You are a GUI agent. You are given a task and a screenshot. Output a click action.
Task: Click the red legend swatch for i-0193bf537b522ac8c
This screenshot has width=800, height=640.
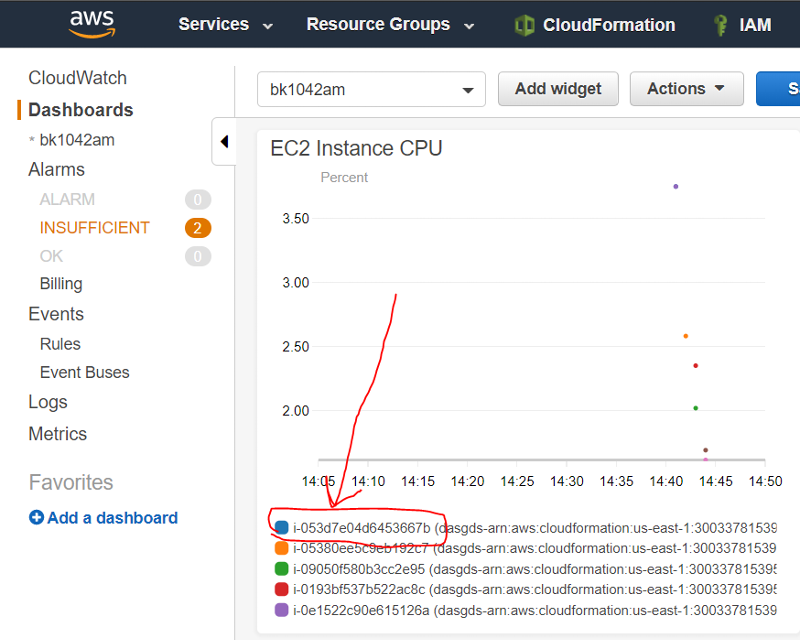click(282, 589)
